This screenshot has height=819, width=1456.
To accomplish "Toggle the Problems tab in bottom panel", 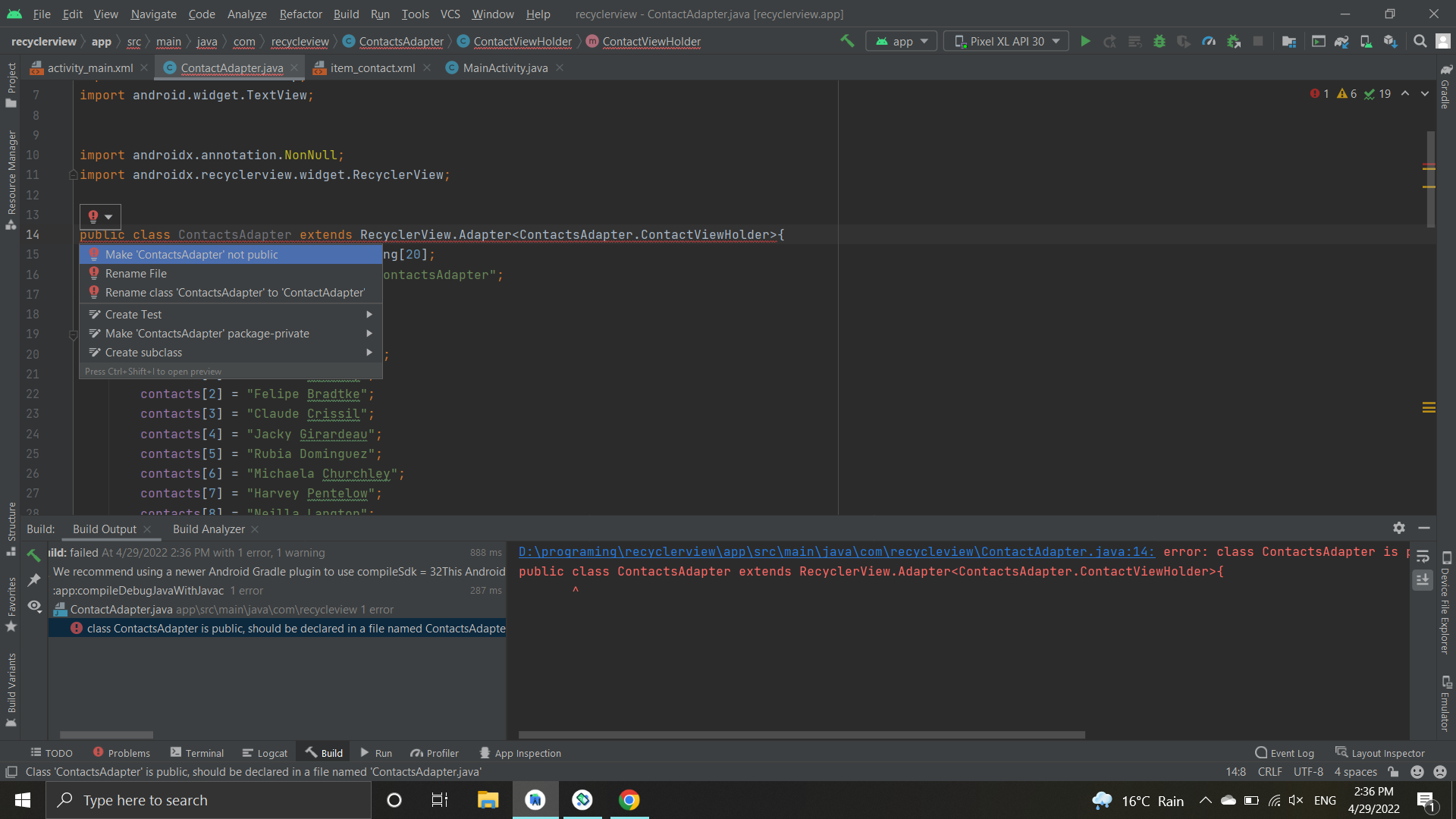I will pos(121,753).
